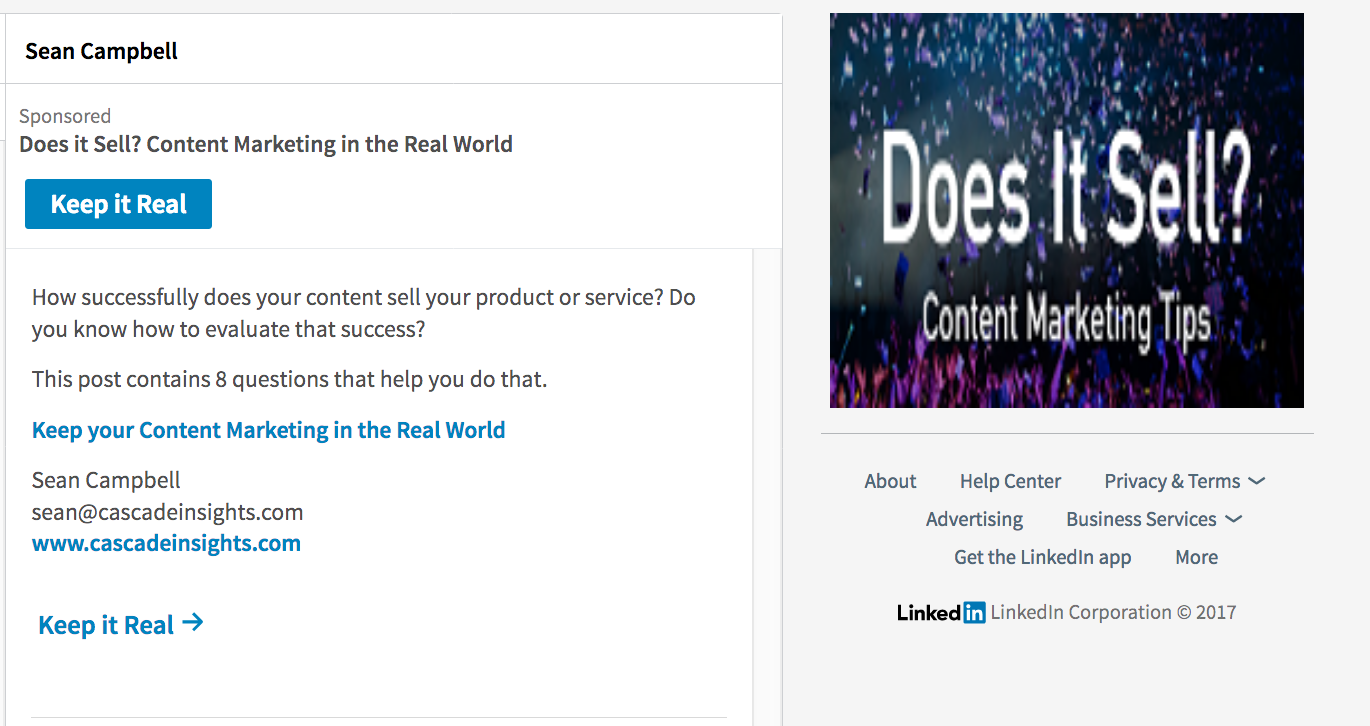Click the chevron next to Privacy & Terms
This screenshot has width=1370, height=726.
pos(1257,481)
